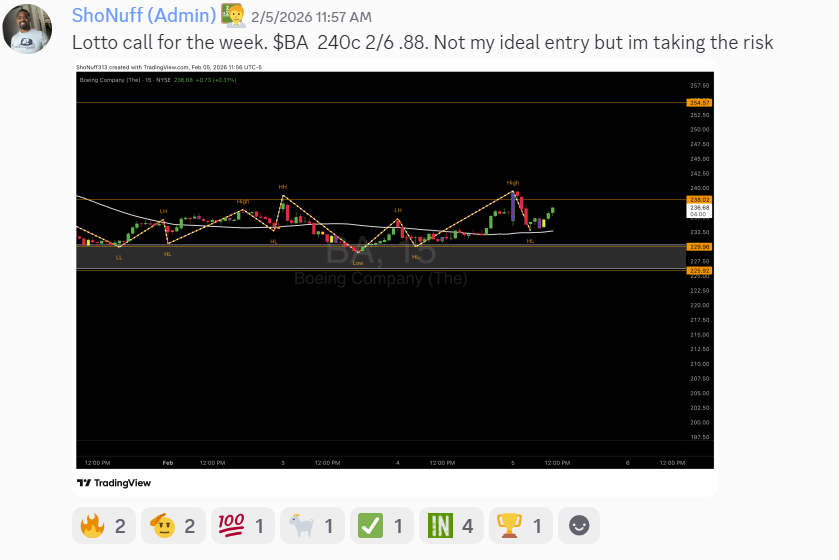Open the BA TradingView chart image
This screenshot has width=839, height=560.
(395, 278)
